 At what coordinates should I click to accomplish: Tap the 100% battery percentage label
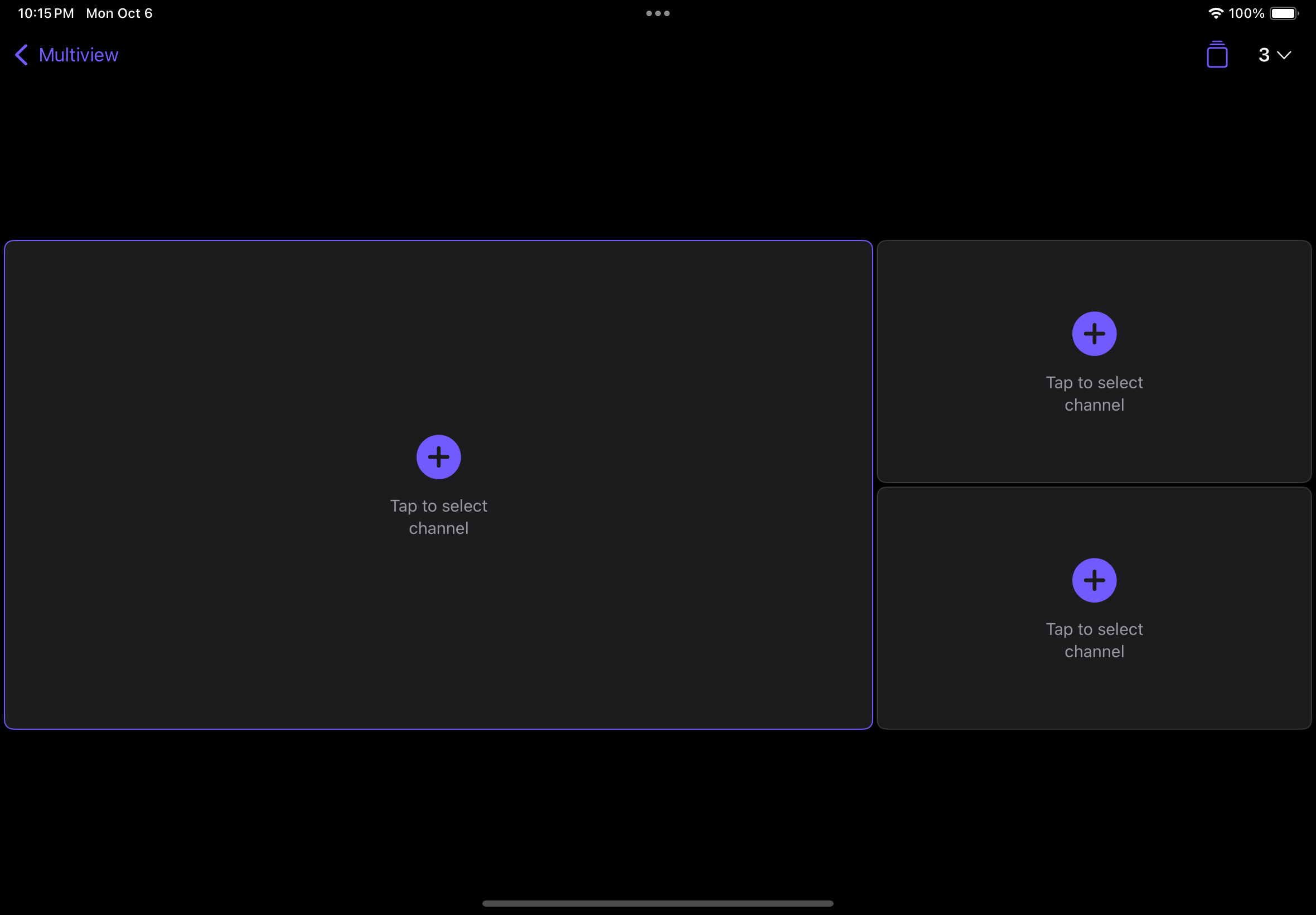coord(1247,13)
